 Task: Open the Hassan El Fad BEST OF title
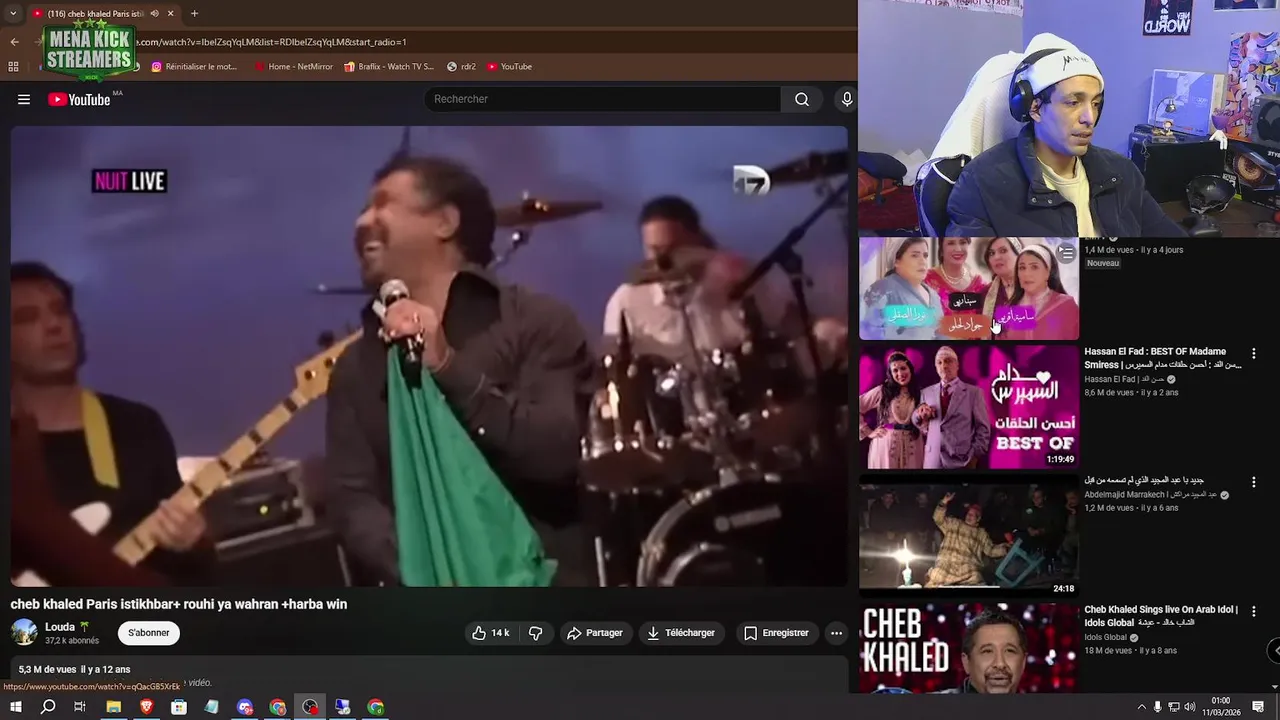point(1162,358)
